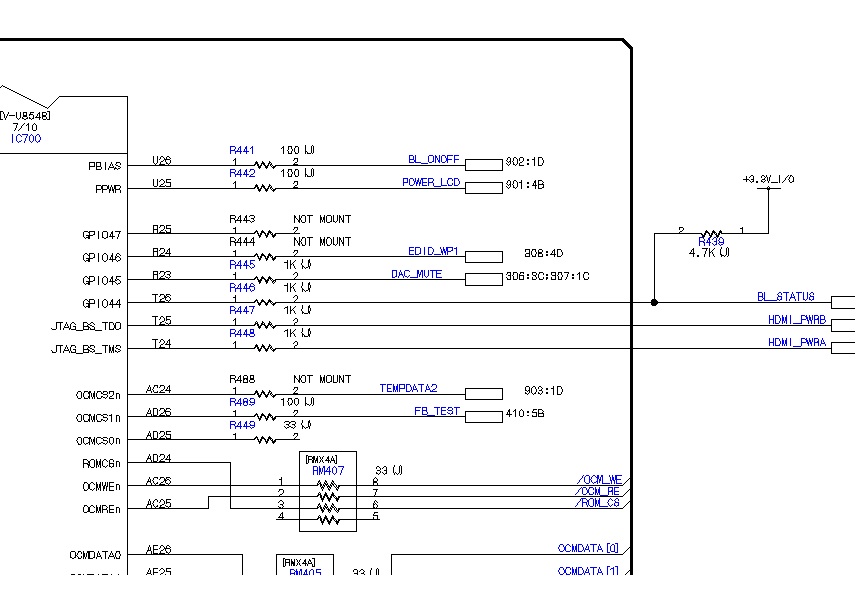The height and width of the screenshot is (606, 864).
Task: Click the R441 resistor symbol
Action: coord(264,165)
